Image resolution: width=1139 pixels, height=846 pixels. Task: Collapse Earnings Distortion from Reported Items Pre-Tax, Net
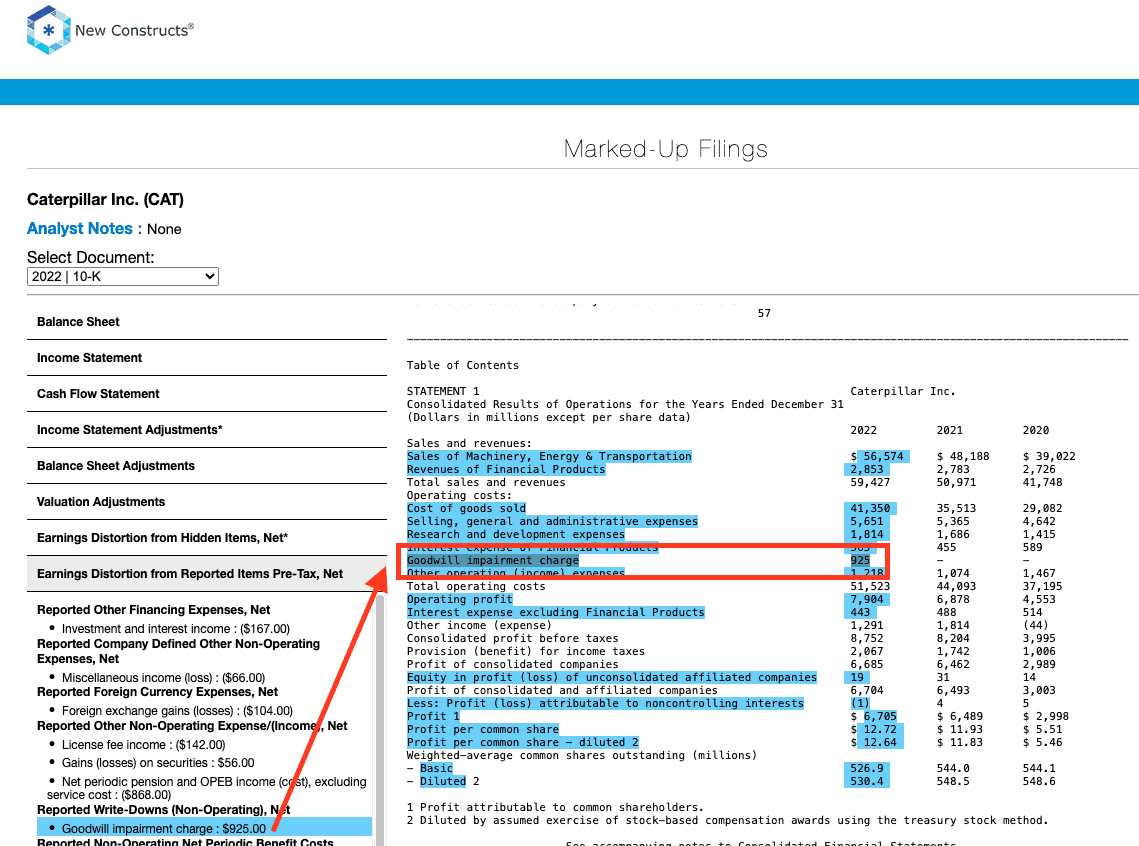point(207,574)
